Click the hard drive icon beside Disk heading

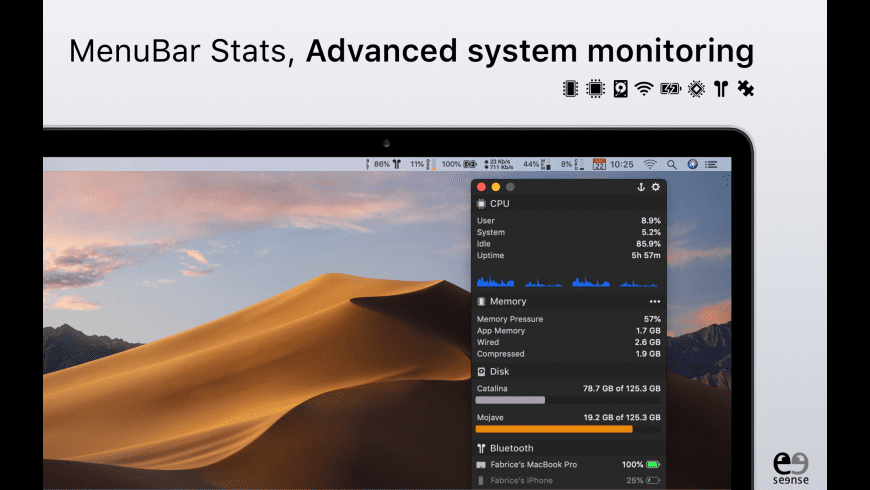point(481,372)
